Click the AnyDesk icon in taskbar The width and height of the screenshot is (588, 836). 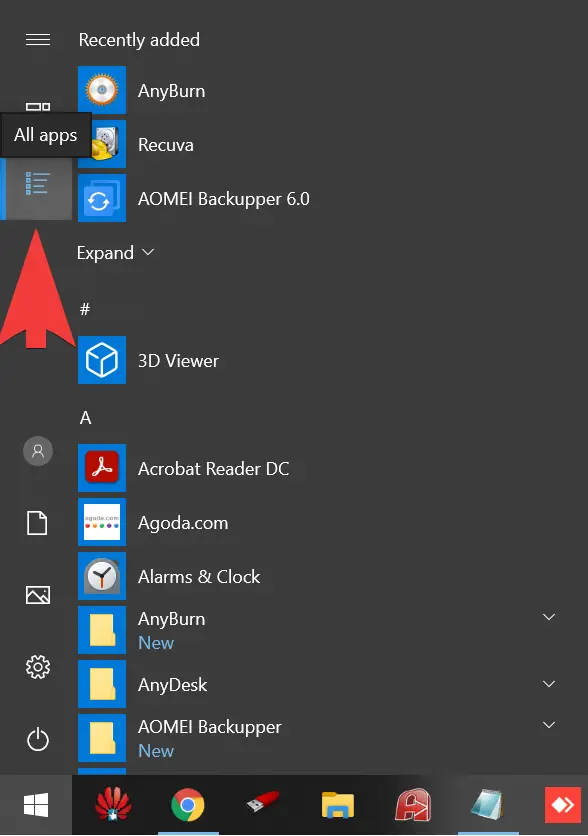[562, 805]
